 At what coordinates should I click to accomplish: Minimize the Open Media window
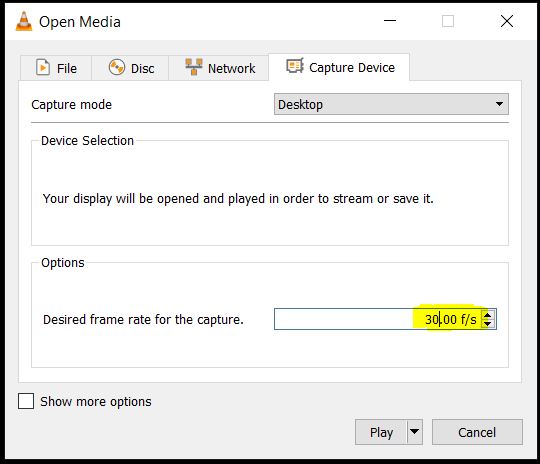click(x=390, y=21)
